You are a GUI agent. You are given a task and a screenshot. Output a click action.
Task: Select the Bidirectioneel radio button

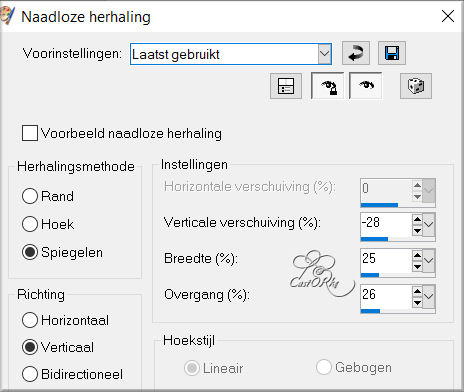(30, 374)
